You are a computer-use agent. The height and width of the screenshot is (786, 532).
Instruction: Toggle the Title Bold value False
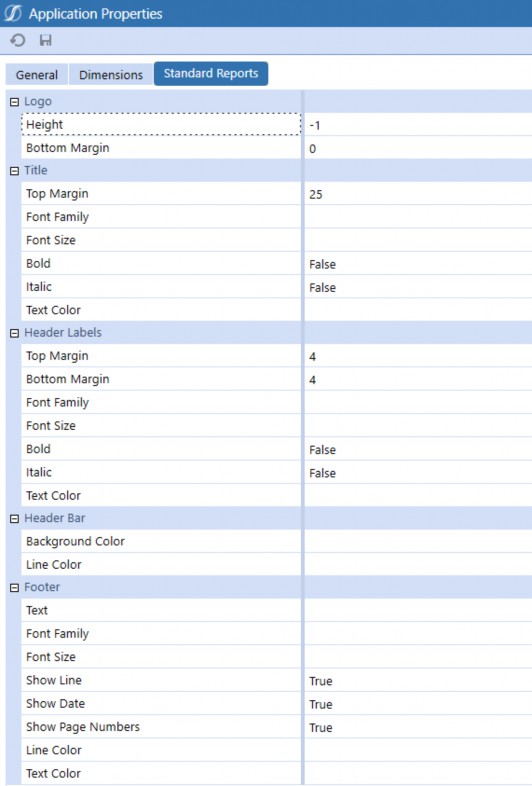click(x=418, y=264)
